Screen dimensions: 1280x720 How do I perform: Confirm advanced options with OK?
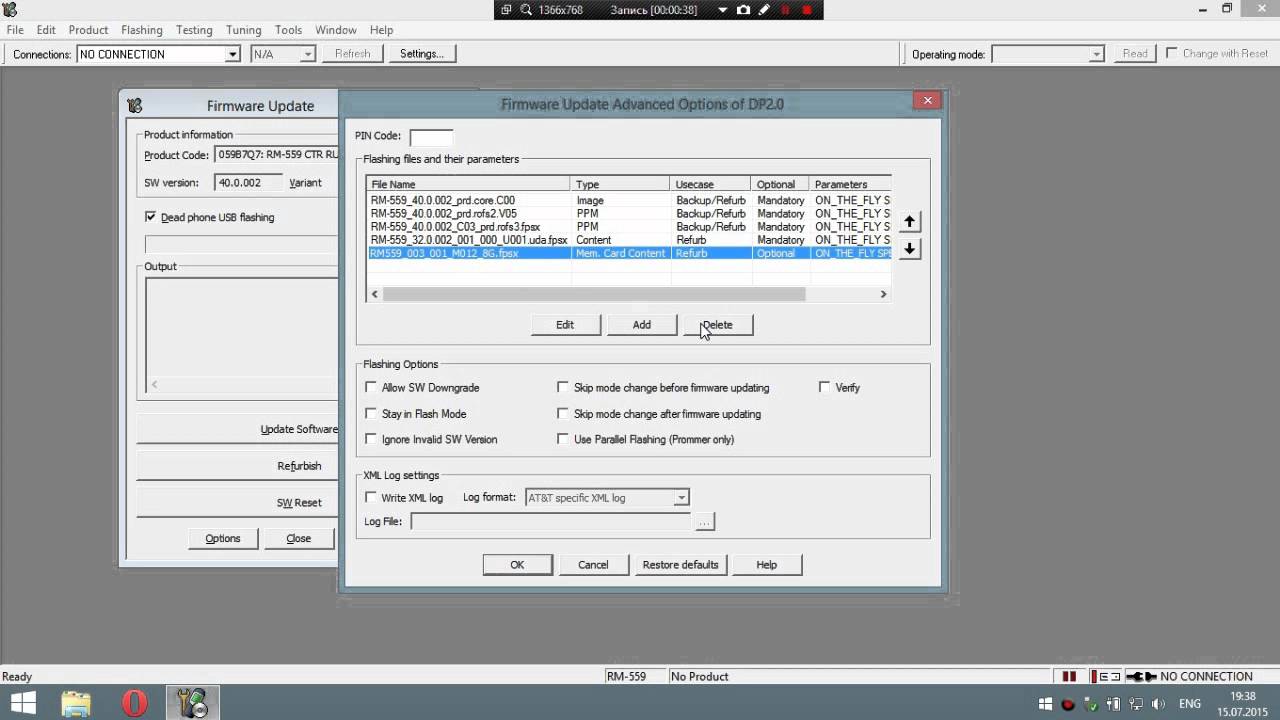click(517, 565)
